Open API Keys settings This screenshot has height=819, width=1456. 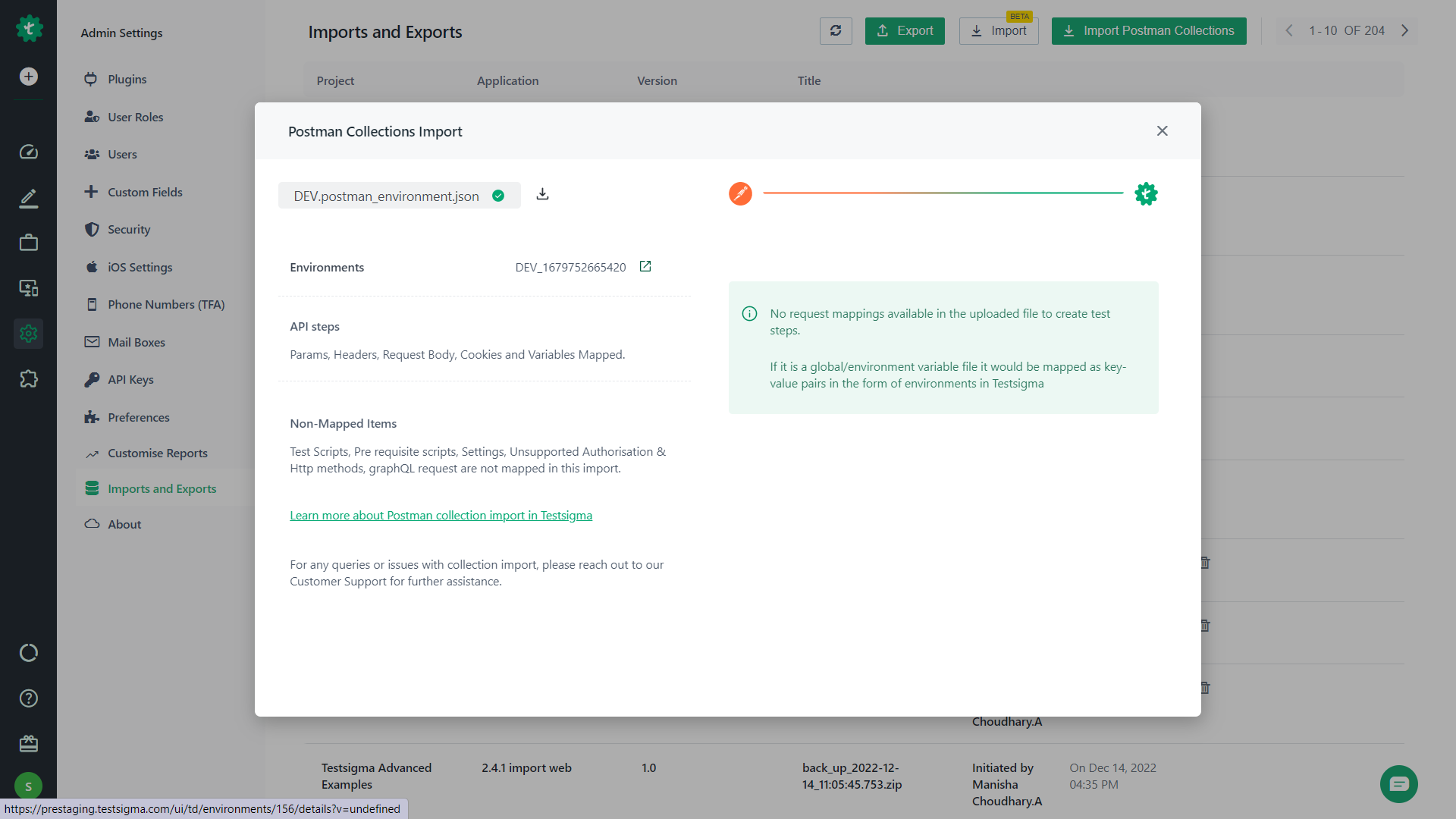coord(130,380)
